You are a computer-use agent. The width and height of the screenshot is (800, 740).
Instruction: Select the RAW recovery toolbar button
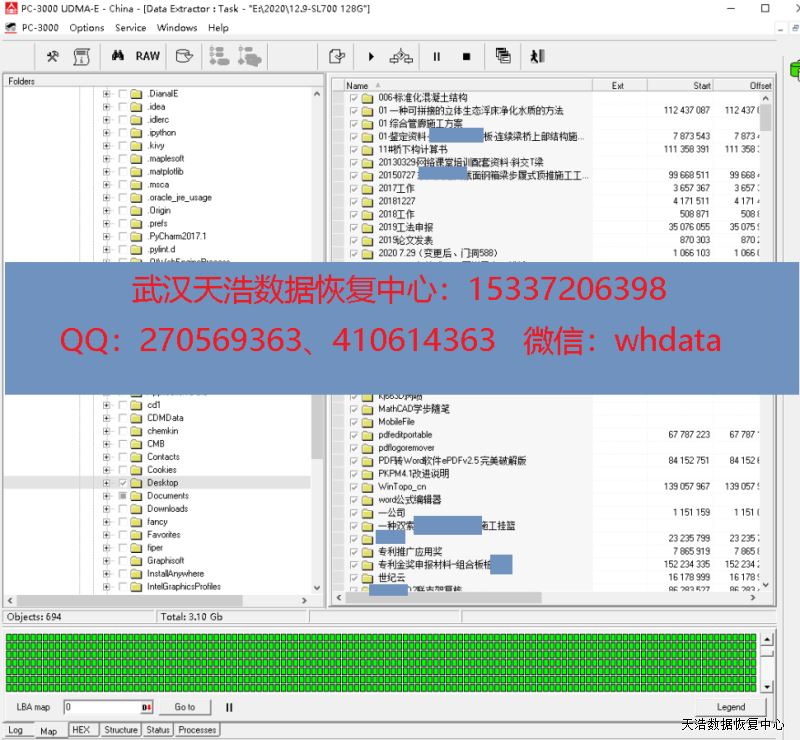148,57
